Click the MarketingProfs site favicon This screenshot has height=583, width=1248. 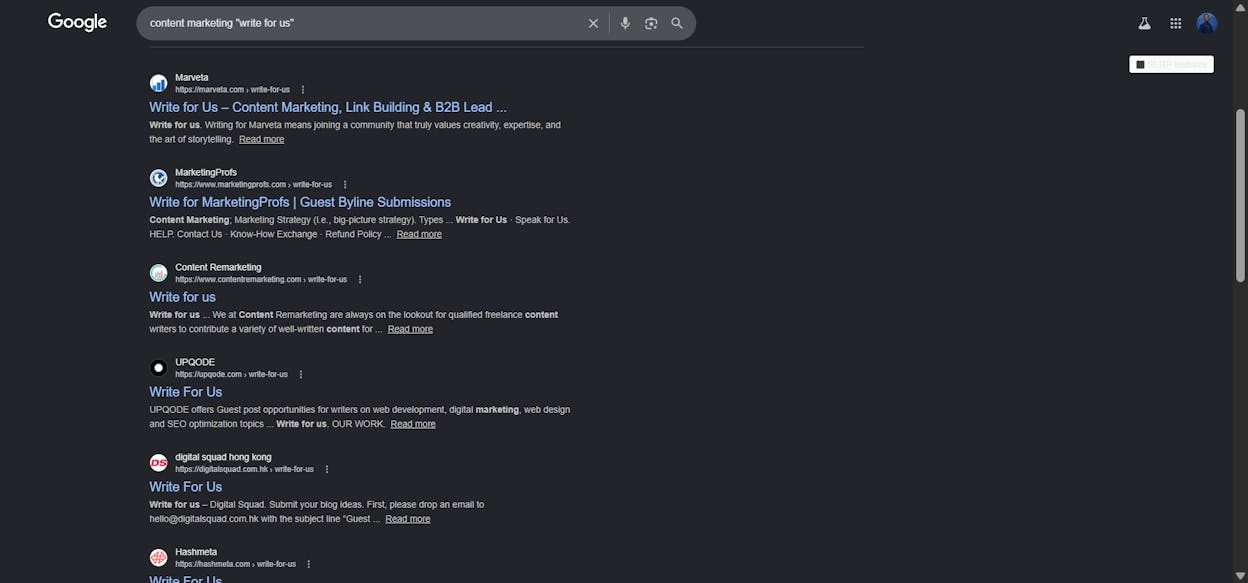pyautogui.click(x=158, y=178)
